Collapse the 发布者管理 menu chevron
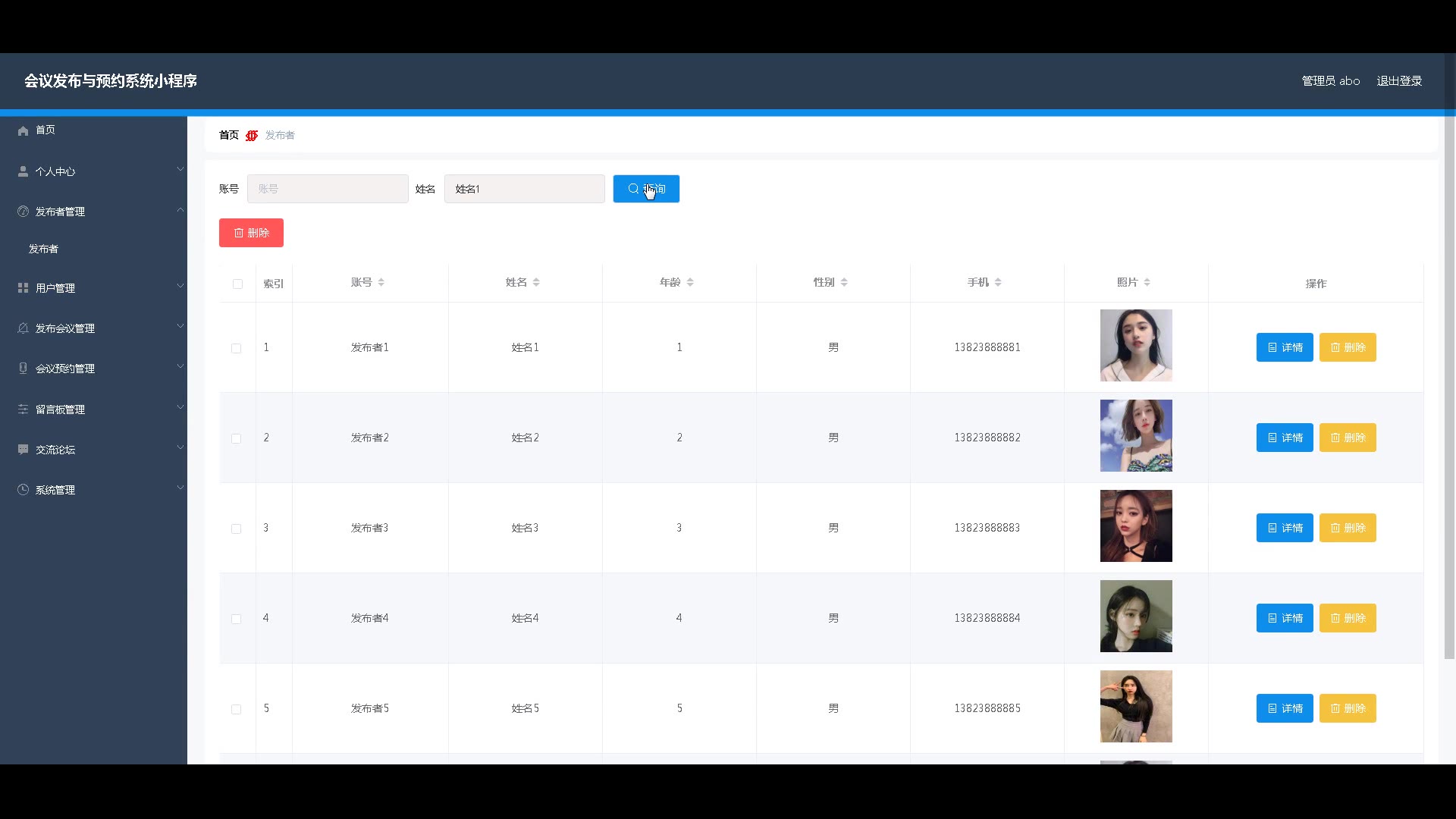The image size is (1456, 819). (x=180, y=209)
